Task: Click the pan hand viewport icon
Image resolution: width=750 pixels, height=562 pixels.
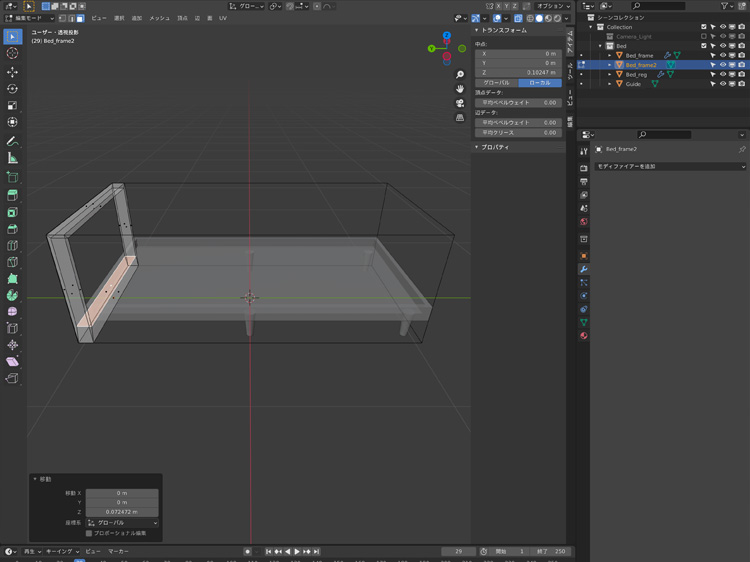Action: [459, 89]
